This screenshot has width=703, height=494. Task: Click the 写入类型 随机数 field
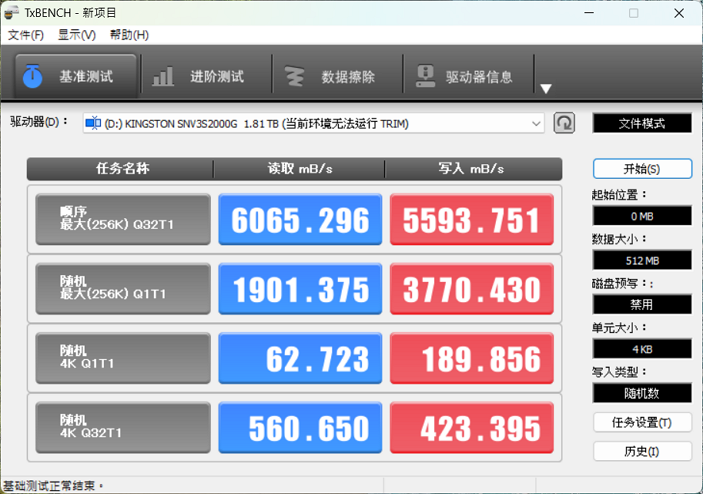click(642, 394)
